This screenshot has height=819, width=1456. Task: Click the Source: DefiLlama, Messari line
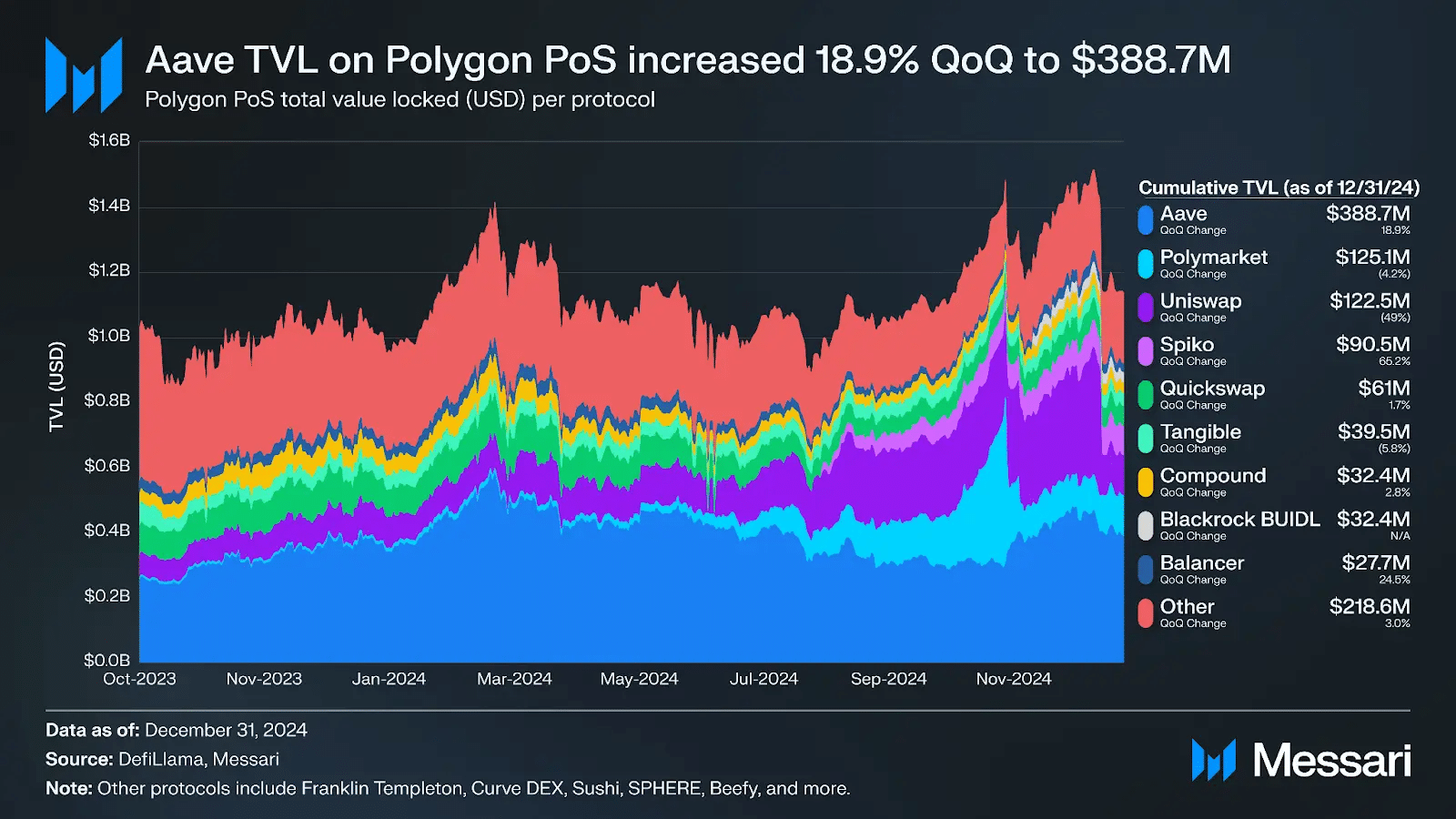pos(162,759)
